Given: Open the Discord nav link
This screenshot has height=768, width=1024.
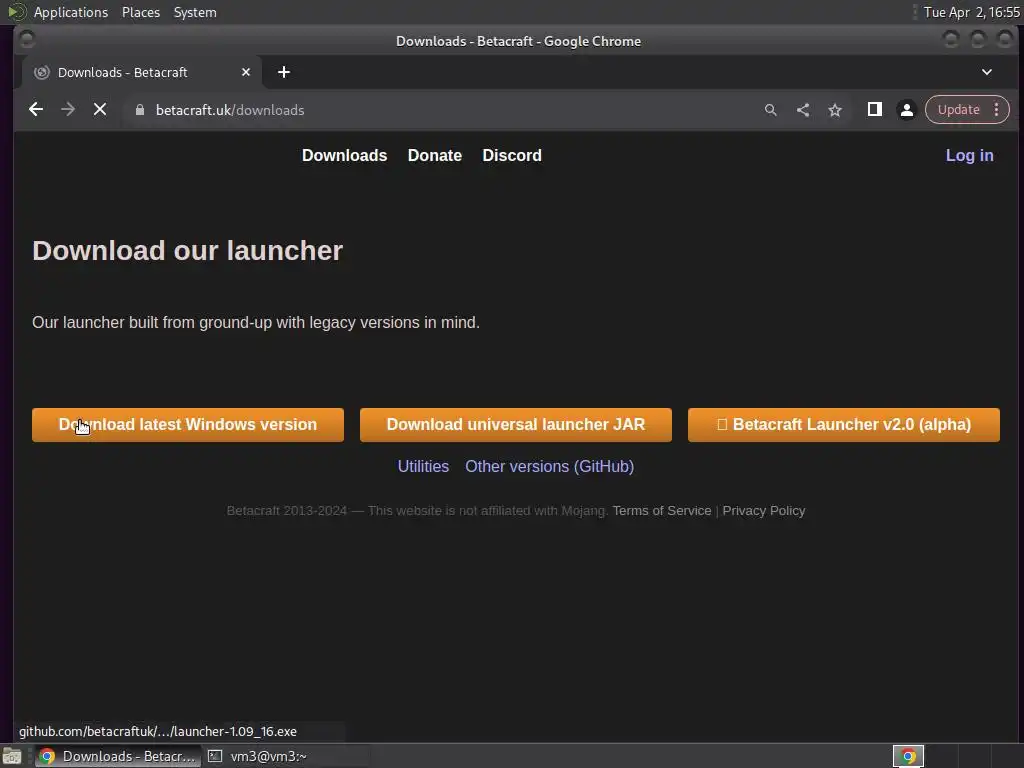Looking at the screenshot, I should click(512, 155).
